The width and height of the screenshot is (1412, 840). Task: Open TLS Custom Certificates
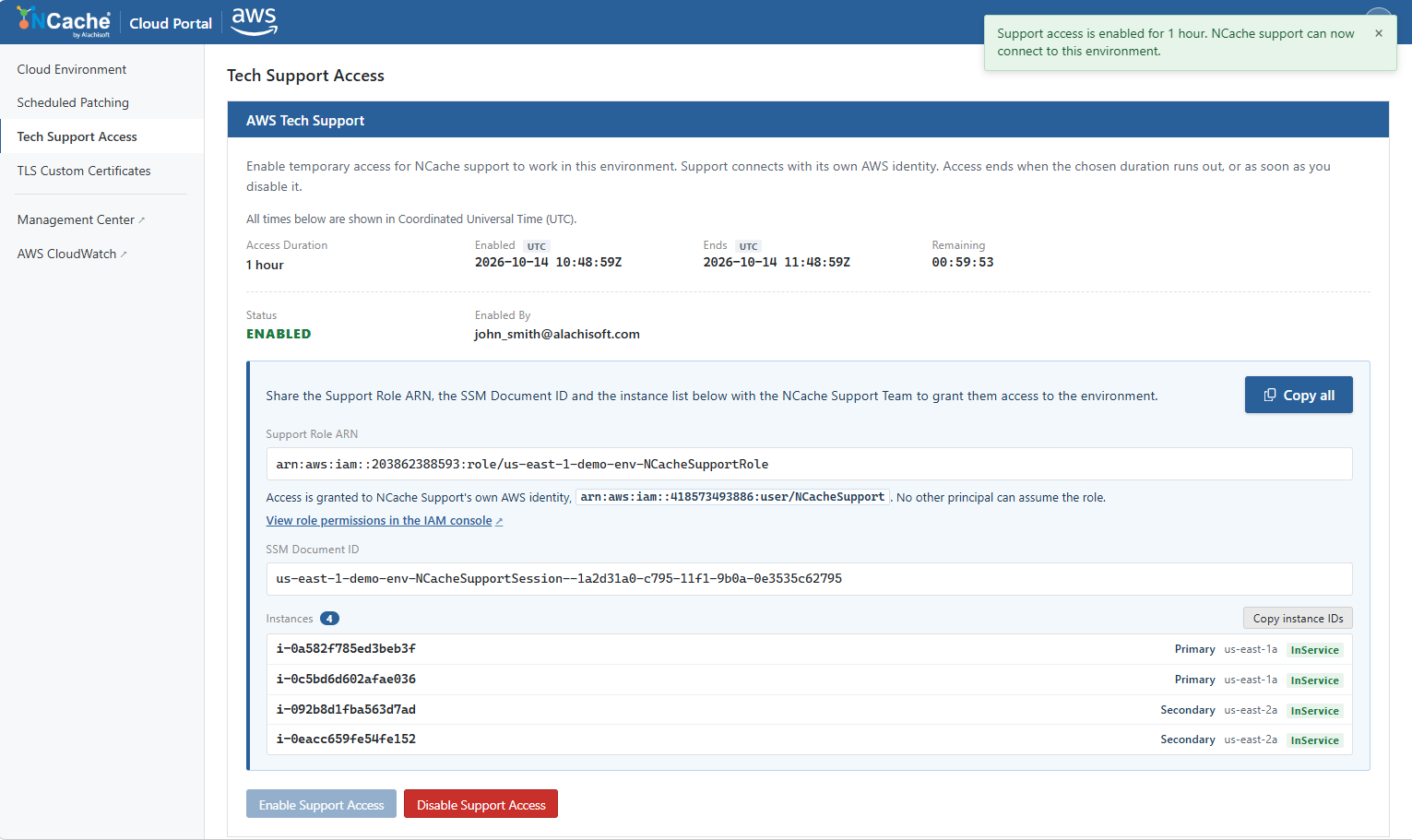(84, 171)
